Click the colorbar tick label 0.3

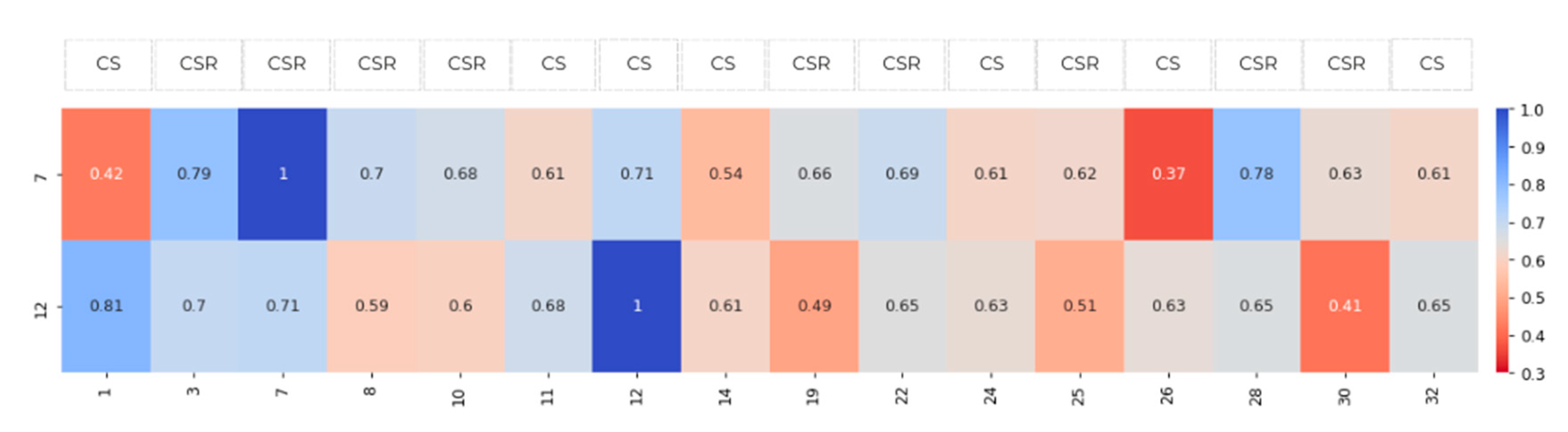(1531, 374)
